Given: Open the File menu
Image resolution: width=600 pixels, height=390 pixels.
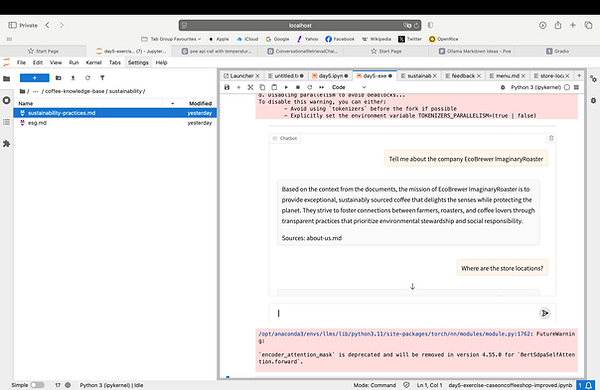Looking at the screenshot, I should [21, 62].
